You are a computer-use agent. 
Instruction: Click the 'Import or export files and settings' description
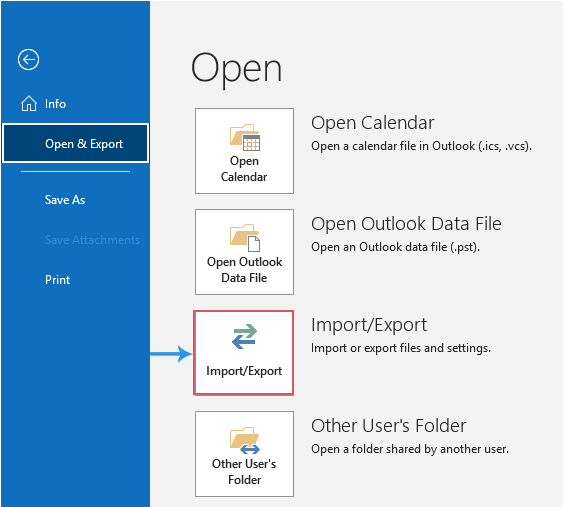pos(401,348)
